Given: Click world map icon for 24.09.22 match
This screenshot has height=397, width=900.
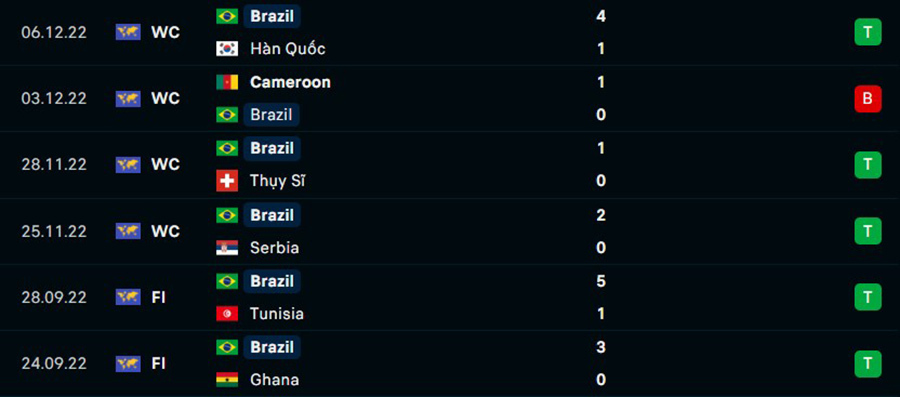Looking at the screenshot, I should (x=128, y=363).
